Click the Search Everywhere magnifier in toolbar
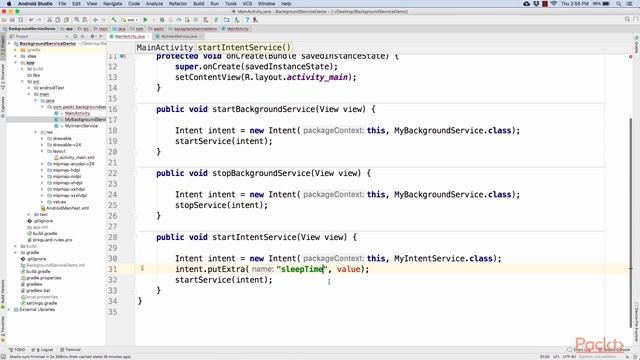This screenshot has width=640, height=360. [x=627, y=19]
